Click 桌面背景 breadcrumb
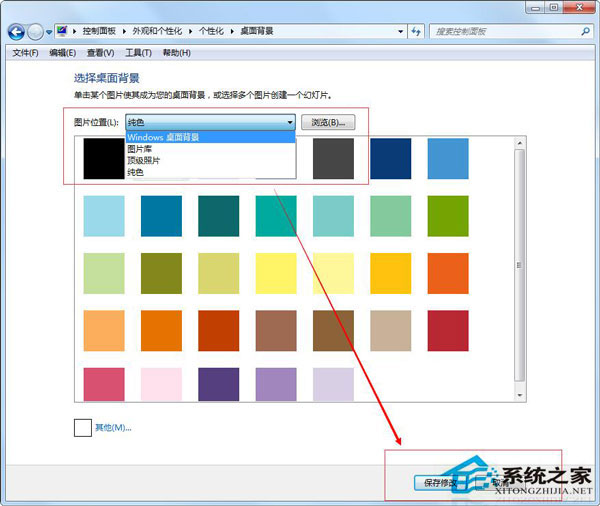The height and width of the screenshot is (506, 600). 257,31
